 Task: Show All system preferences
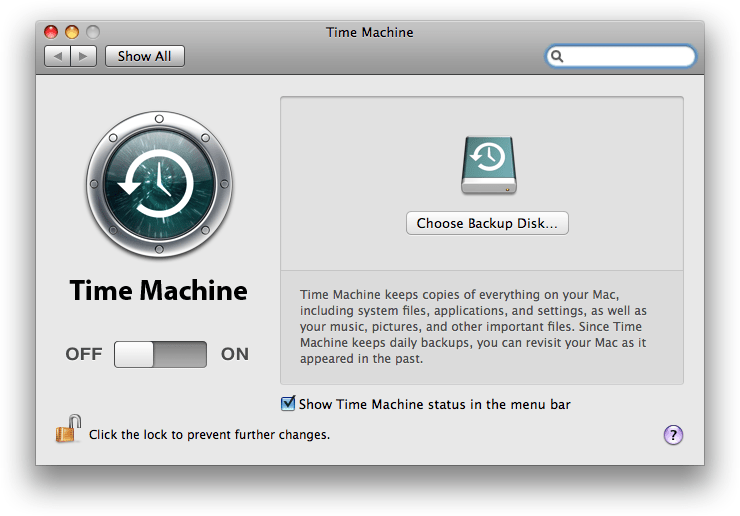pyautogui.click(x=144, y=56)
